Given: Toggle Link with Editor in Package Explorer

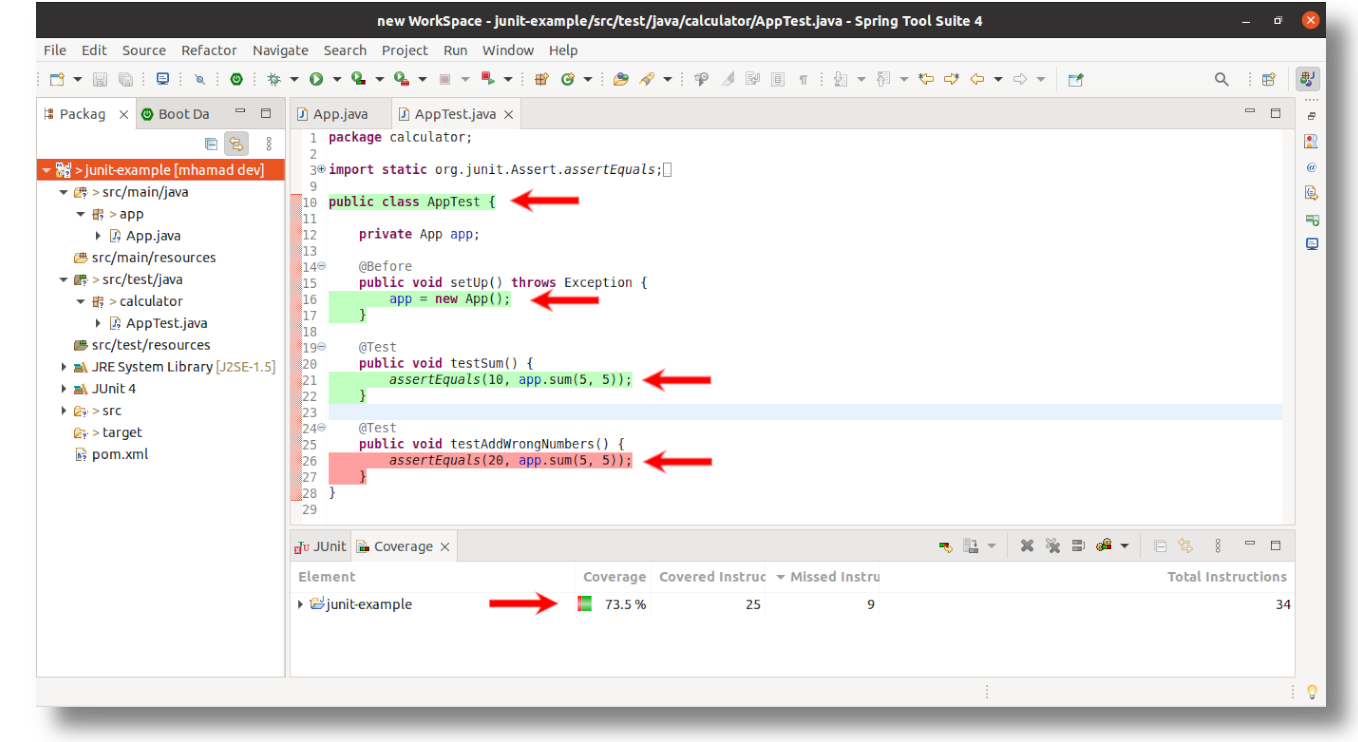Looking at the screenshot, I should [x=236, y=144].
